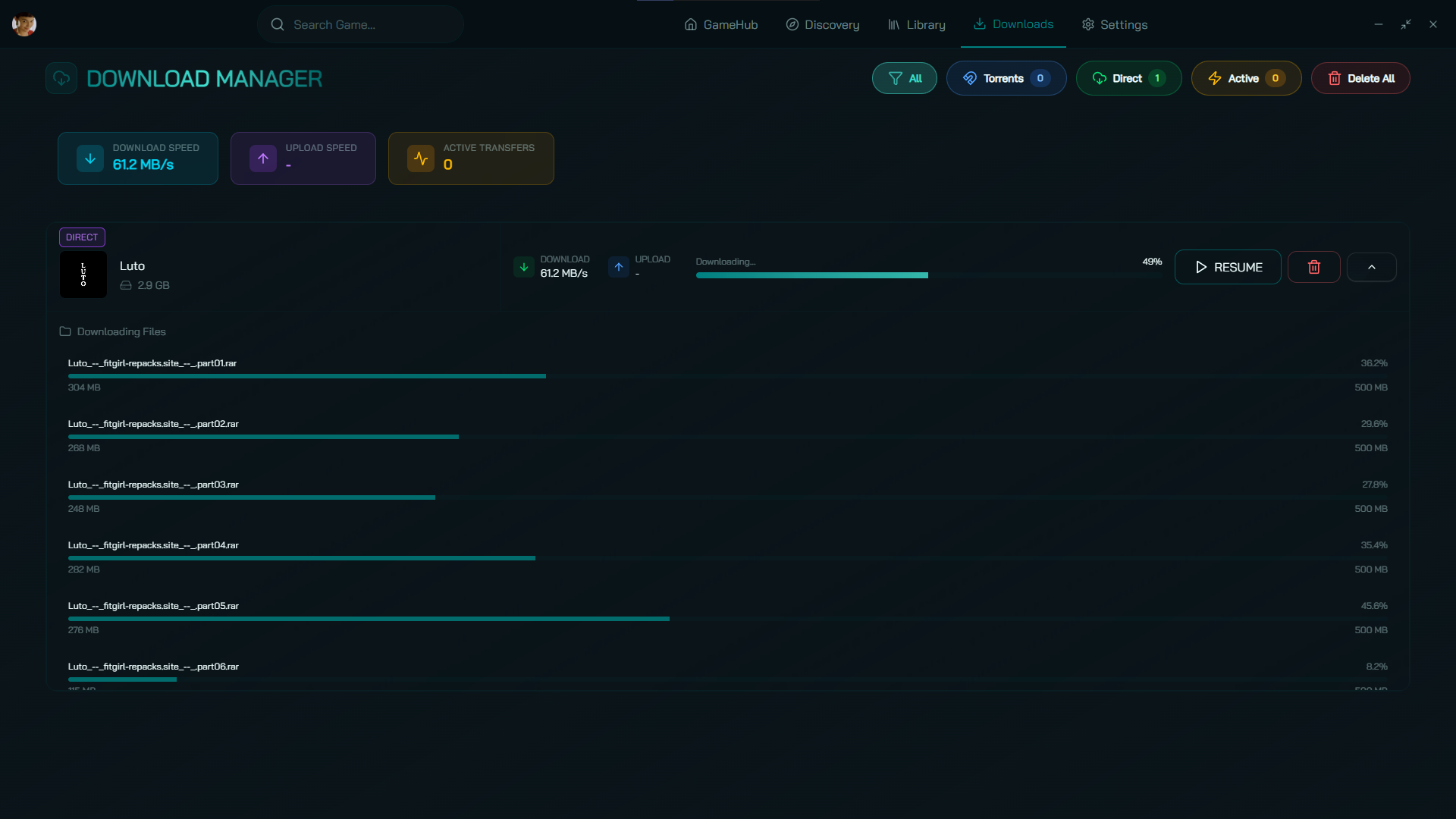Open the Settings tab
1456x819 pixels.
(x=1114, y=24)
